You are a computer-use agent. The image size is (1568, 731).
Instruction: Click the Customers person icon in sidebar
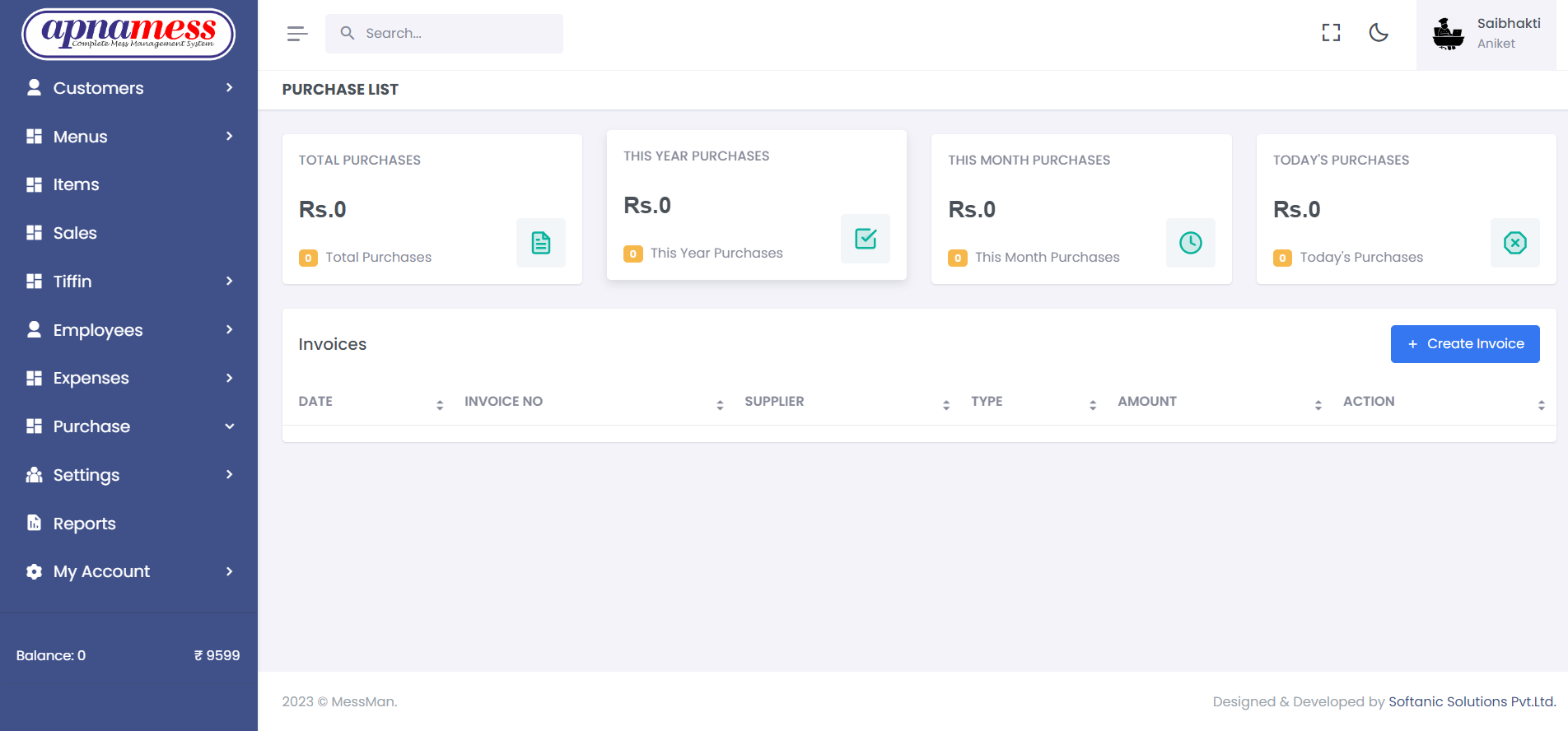(x=34, y=87)
